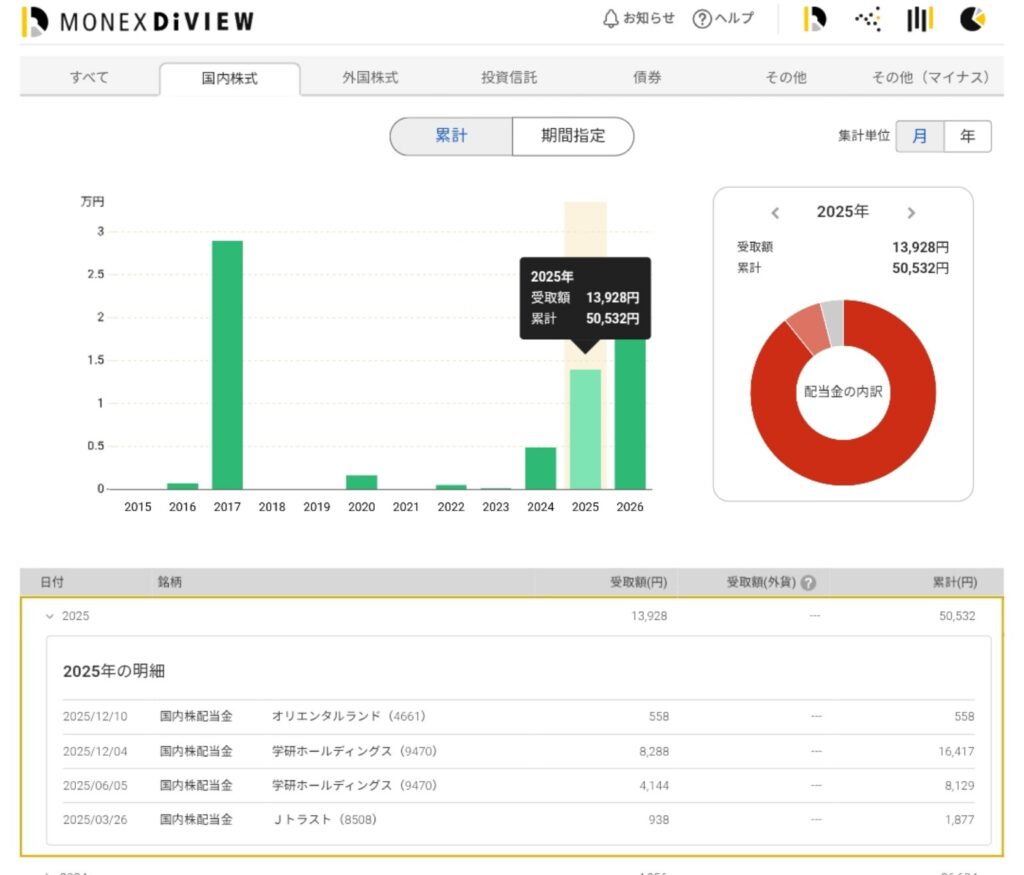
Task: Select the 国内株式 tab
Action: (x=230, y=79)
